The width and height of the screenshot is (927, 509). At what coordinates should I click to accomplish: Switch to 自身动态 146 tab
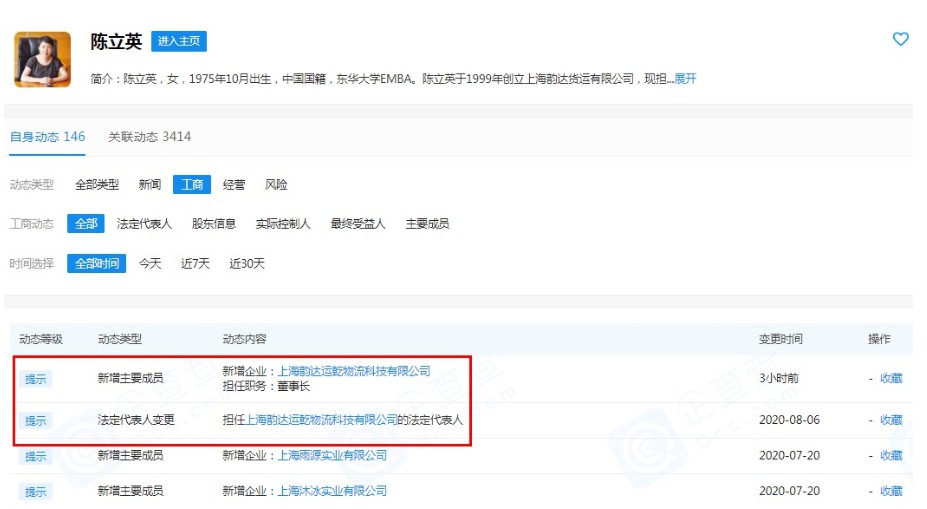(x=47, y=137)
